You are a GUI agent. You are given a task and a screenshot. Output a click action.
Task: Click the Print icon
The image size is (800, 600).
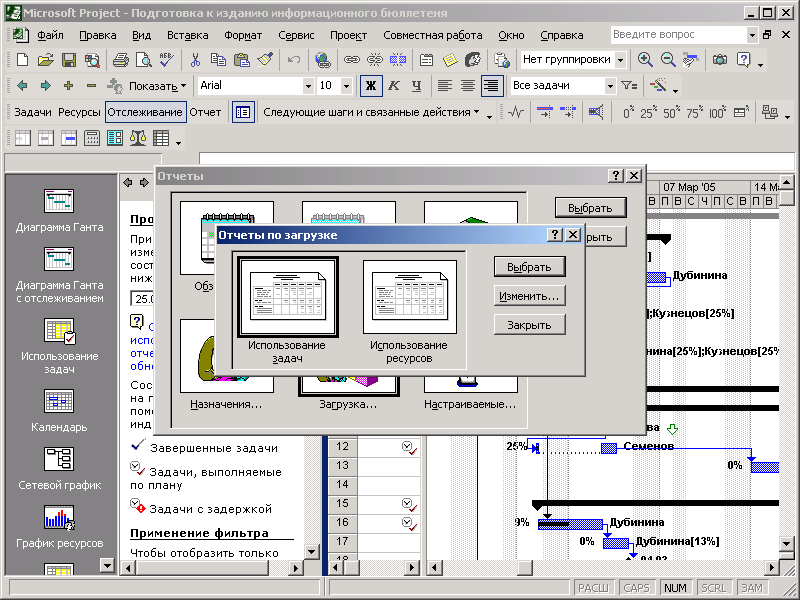pos(120,60)
